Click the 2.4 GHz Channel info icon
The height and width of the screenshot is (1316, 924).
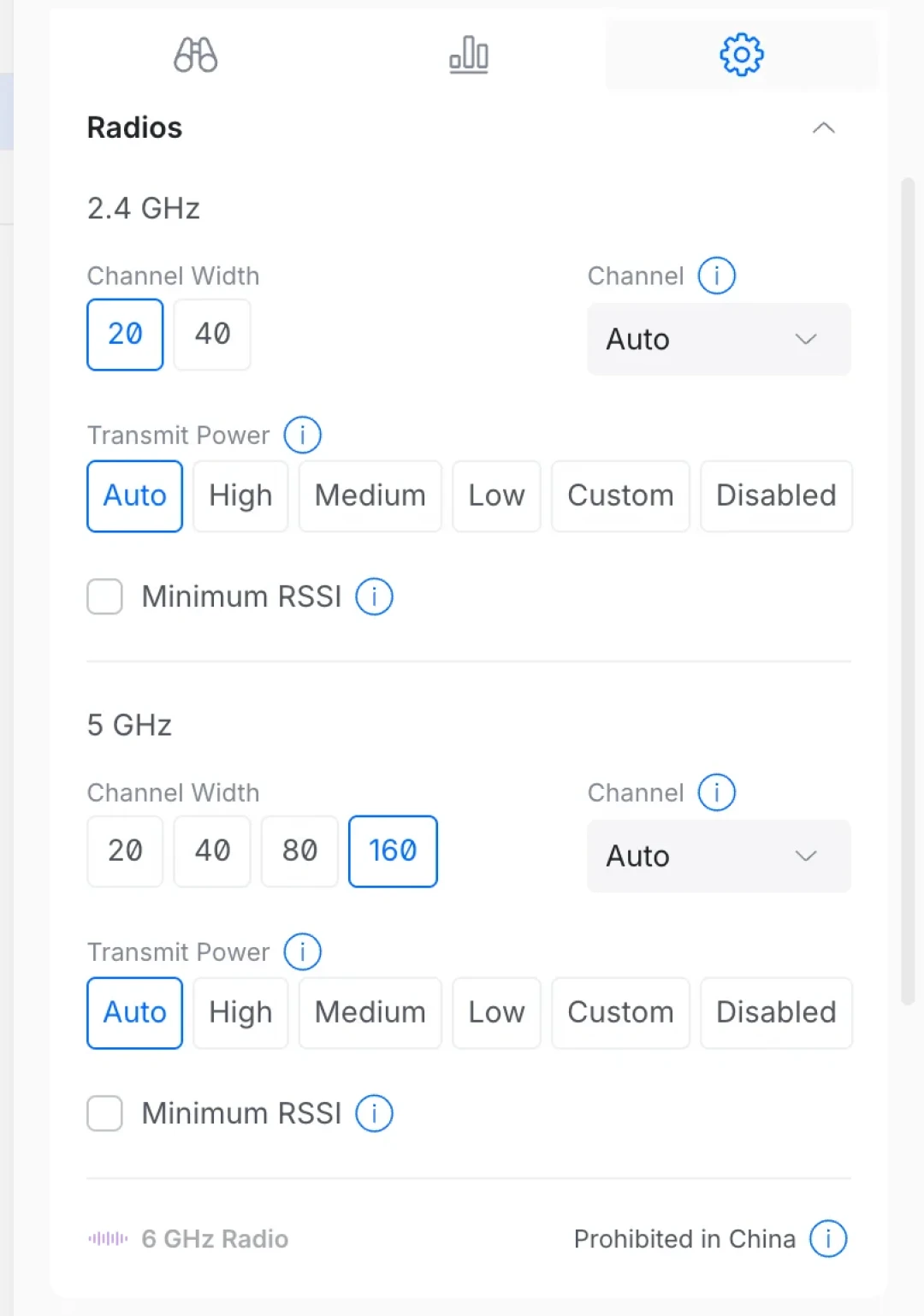tap(717, 276)
